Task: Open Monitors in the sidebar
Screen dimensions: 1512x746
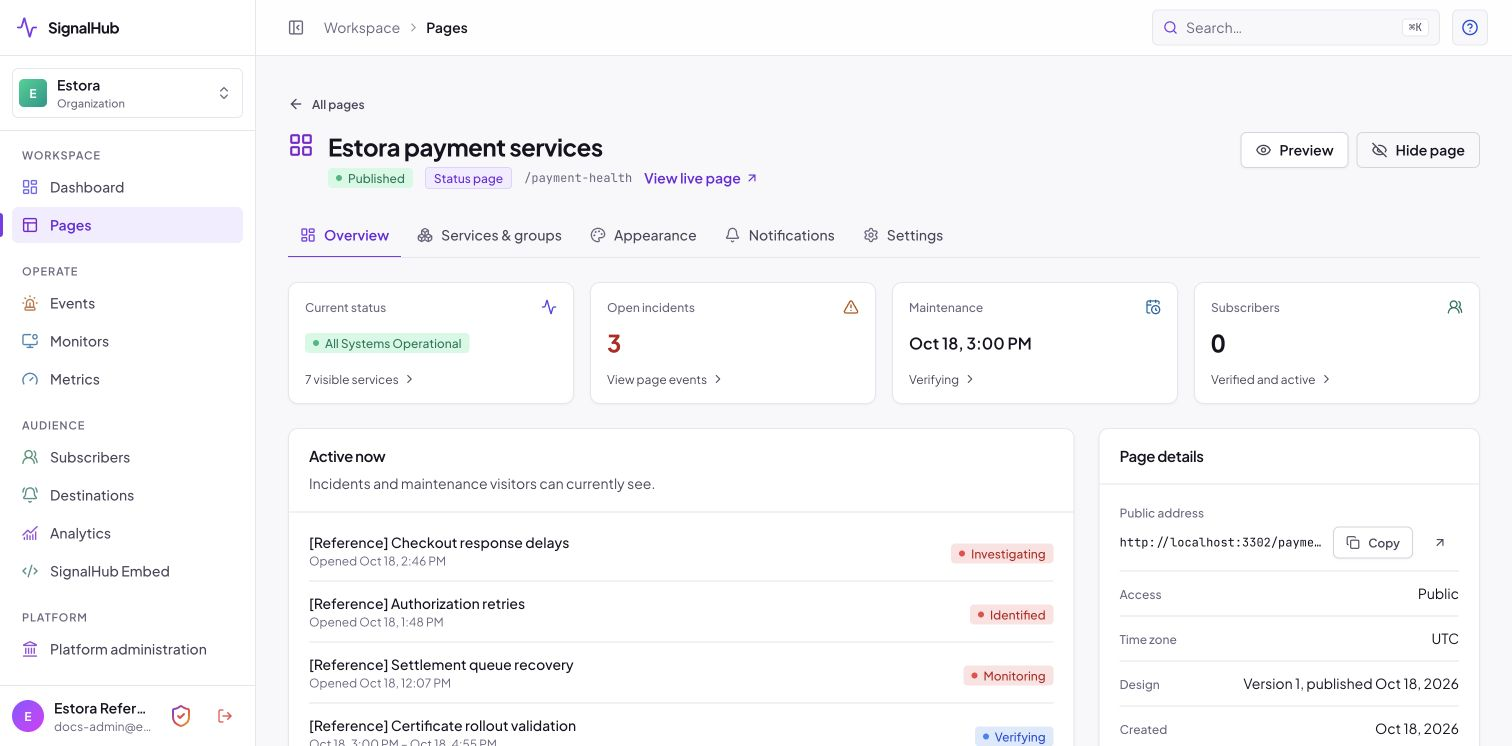Action: 127,341
